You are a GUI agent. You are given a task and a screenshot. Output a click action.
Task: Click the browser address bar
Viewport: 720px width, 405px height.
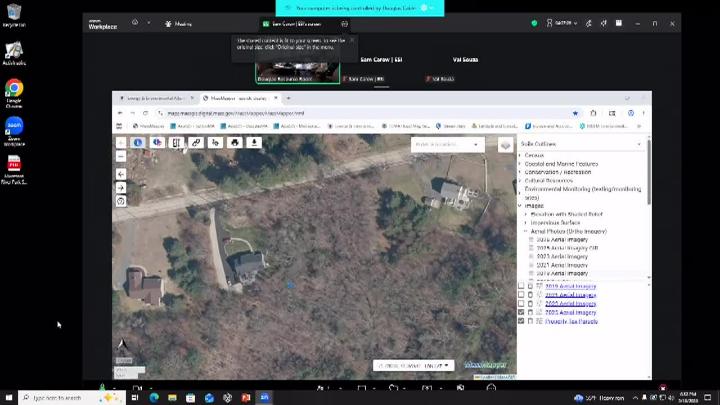pos(363,113)
